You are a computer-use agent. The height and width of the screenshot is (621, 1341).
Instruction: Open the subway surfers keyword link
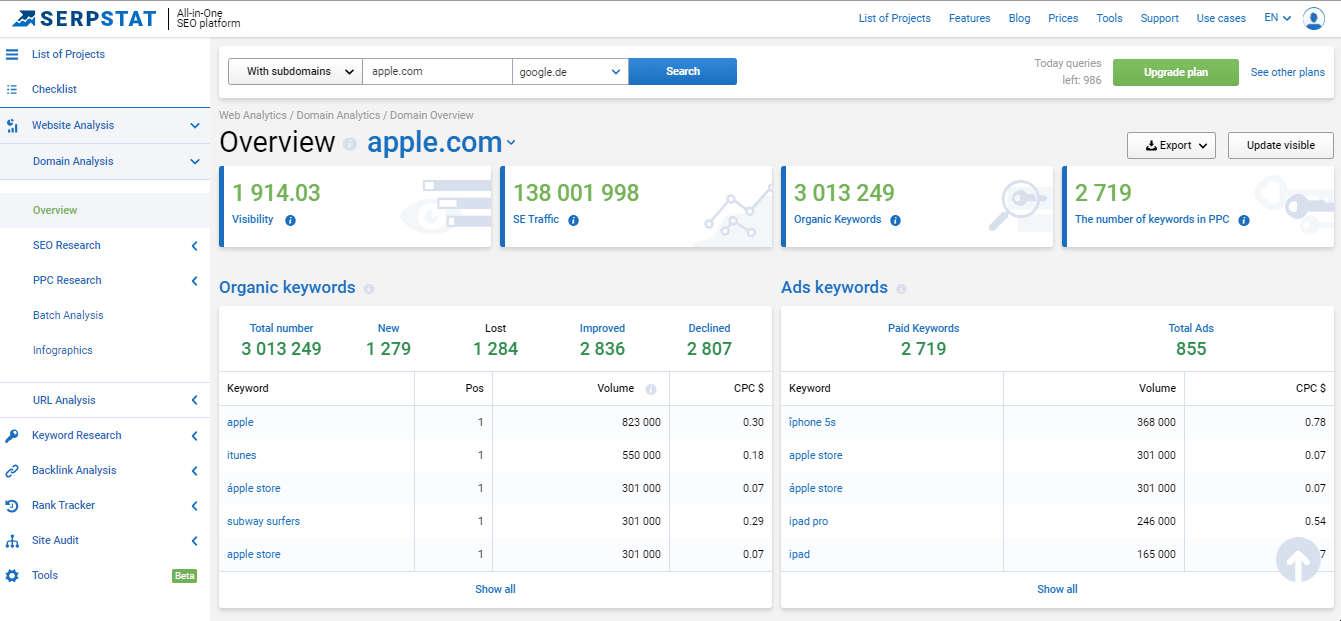(263, 521)
